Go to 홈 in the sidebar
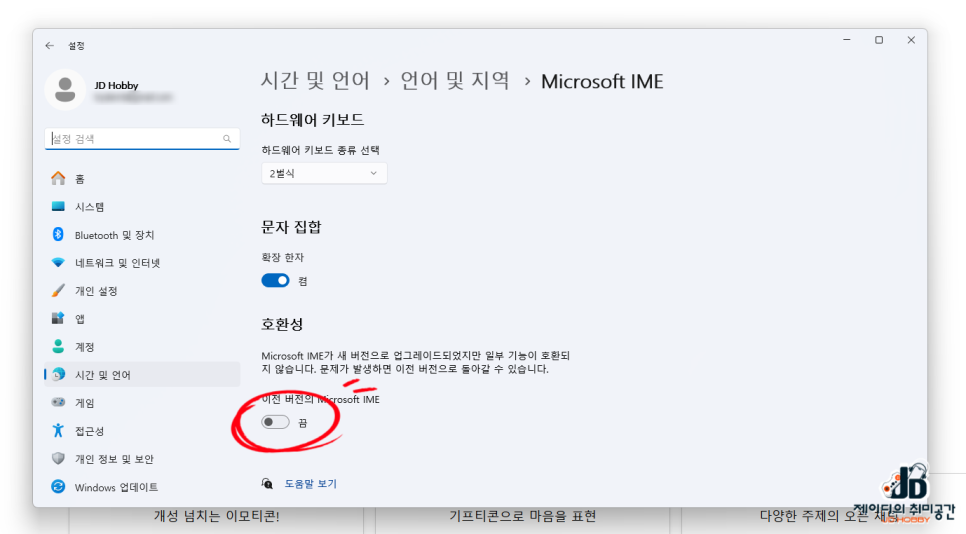966x534 pixels. (142, 179)
